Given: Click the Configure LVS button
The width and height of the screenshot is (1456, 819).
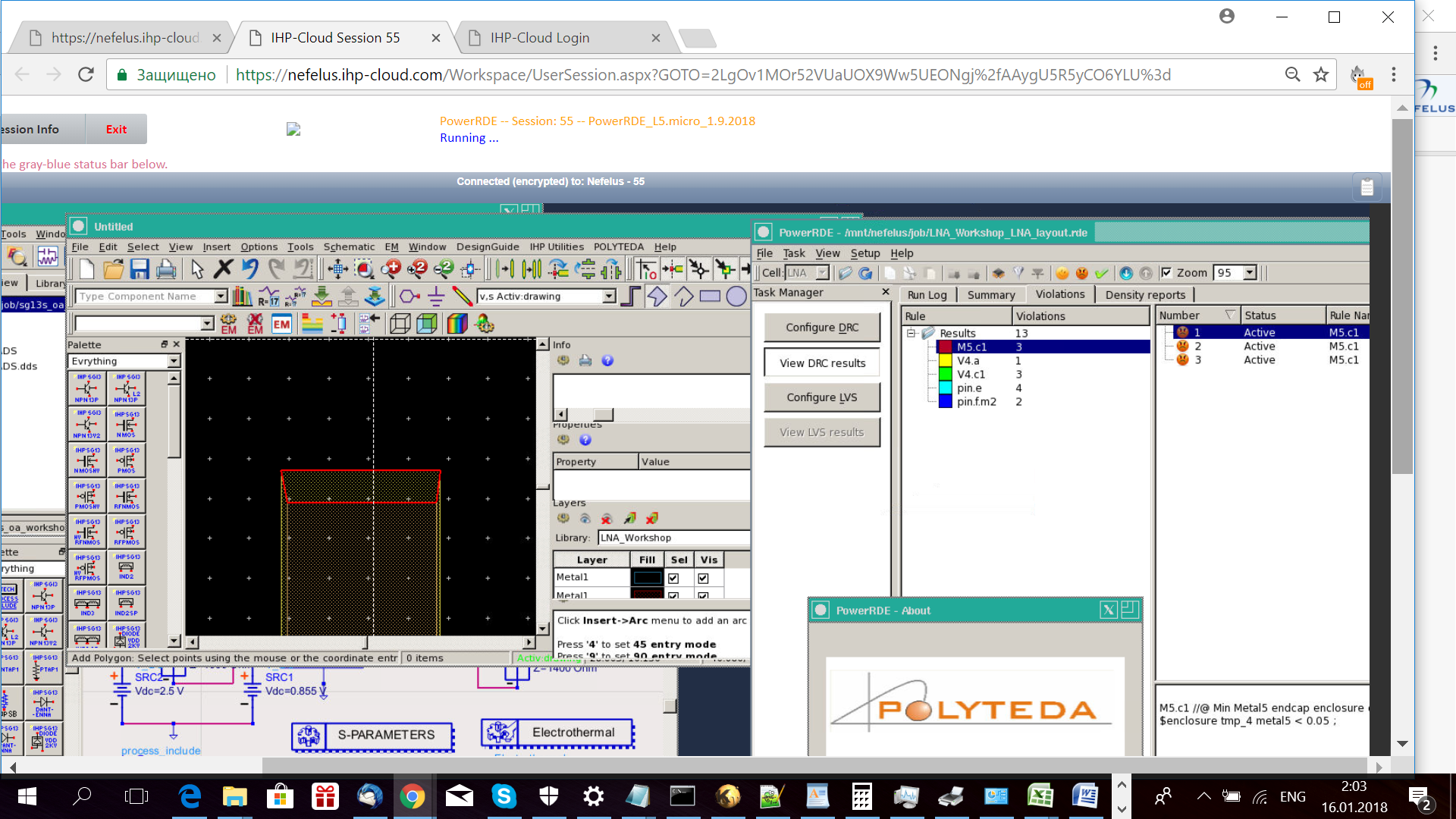Looking at the screenshot, I should 822,397.
